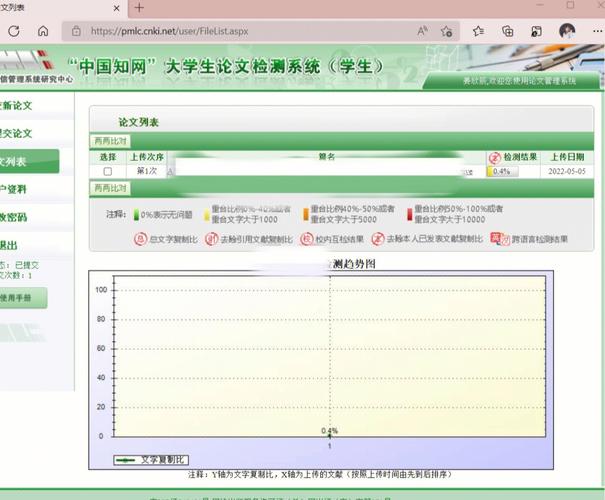
Task: Click the 选择 column header
Action: [x=108, y=157]
